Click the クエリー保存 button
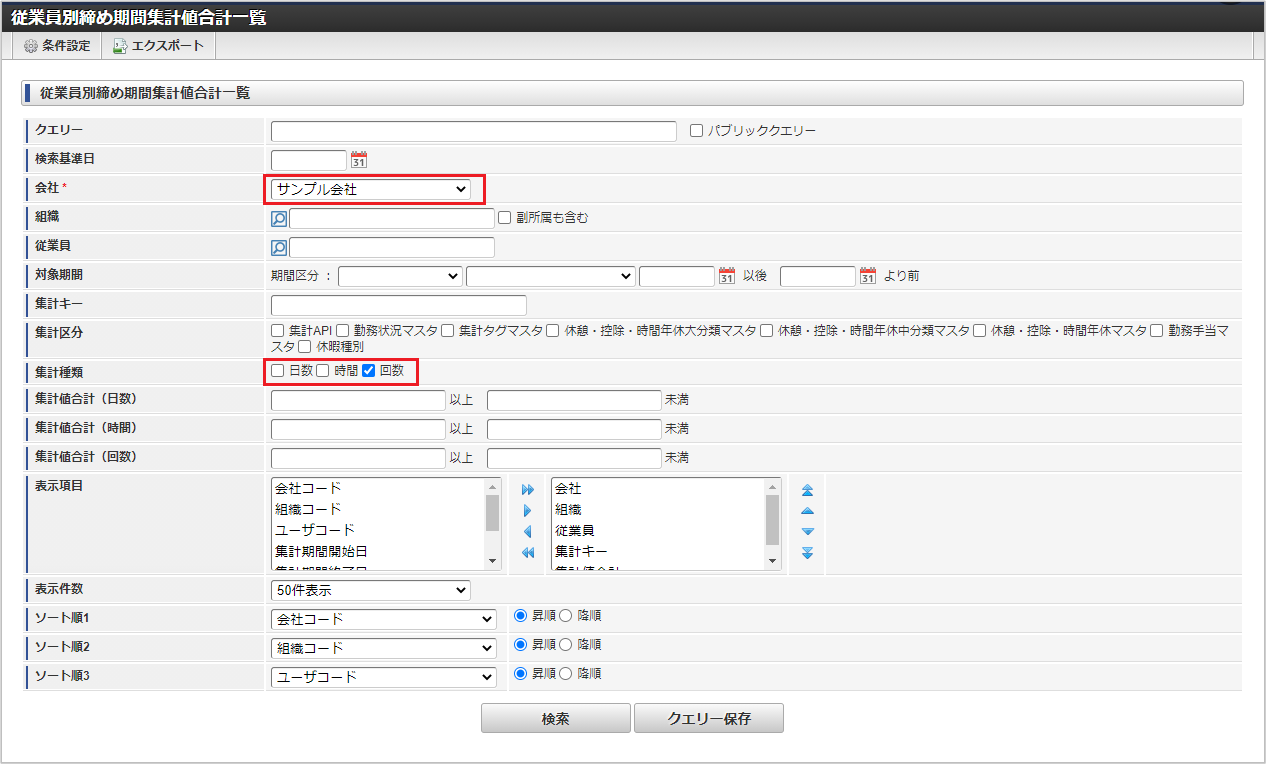This screenshot has height=764, width=1266. pos(709,717)
